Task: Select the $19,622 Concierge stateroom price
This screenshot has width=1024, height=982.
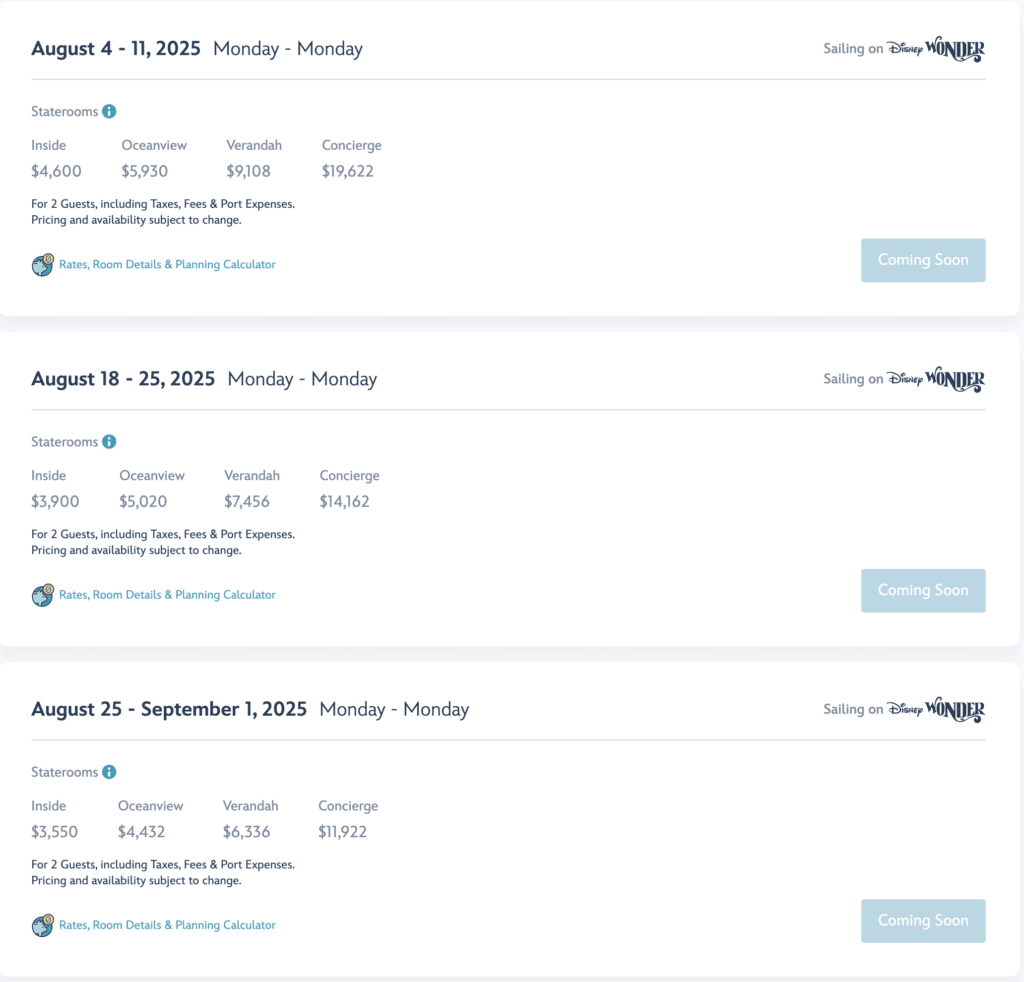Action: tap(348, 171)
